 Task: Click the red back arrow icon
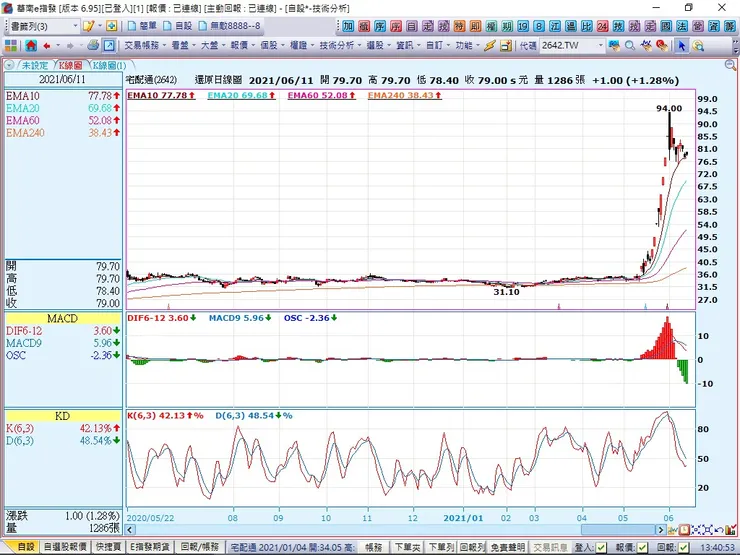47,46
